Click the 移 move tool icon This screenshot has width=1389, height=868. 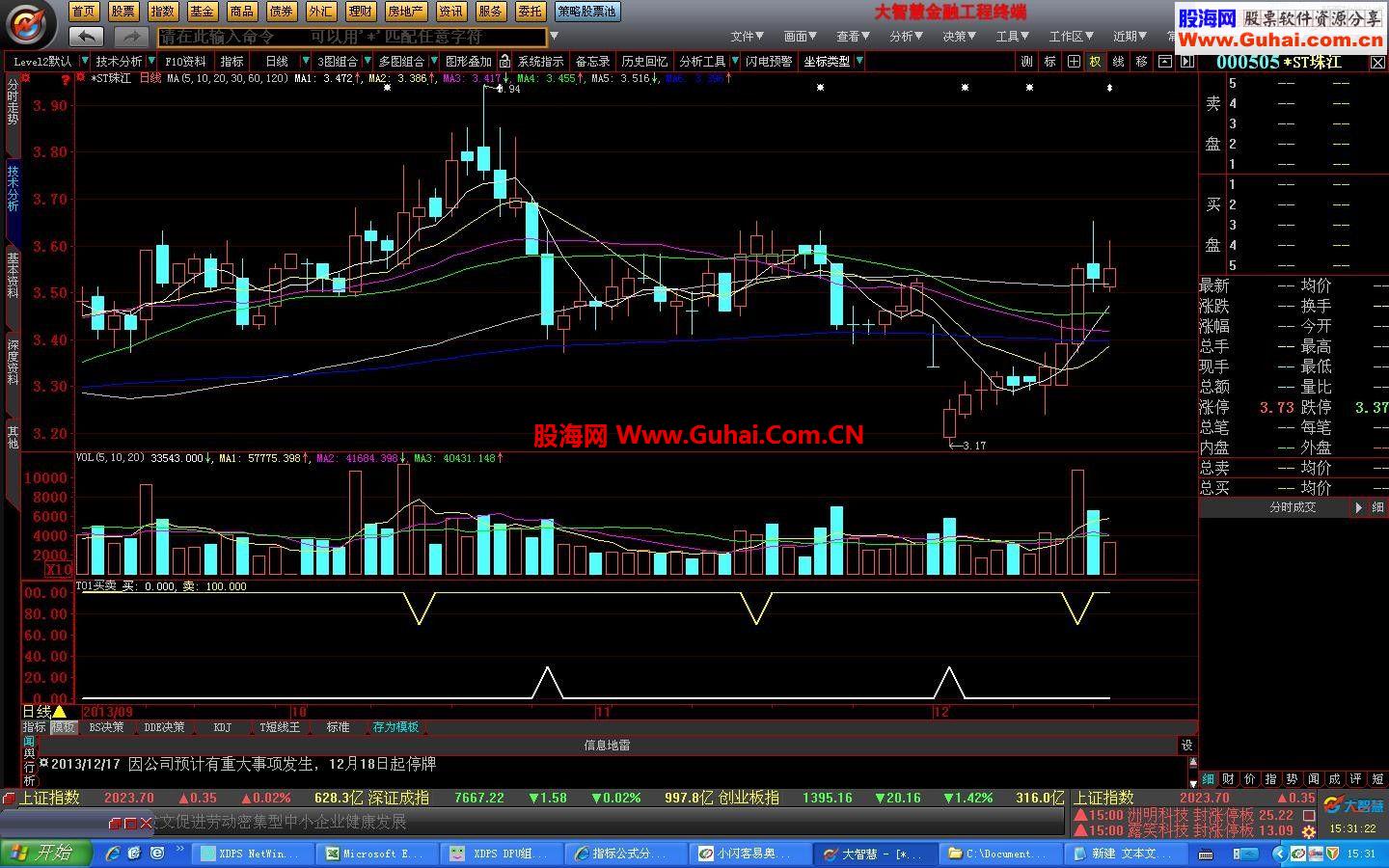pyautogui.click(x=1141, y=61)
